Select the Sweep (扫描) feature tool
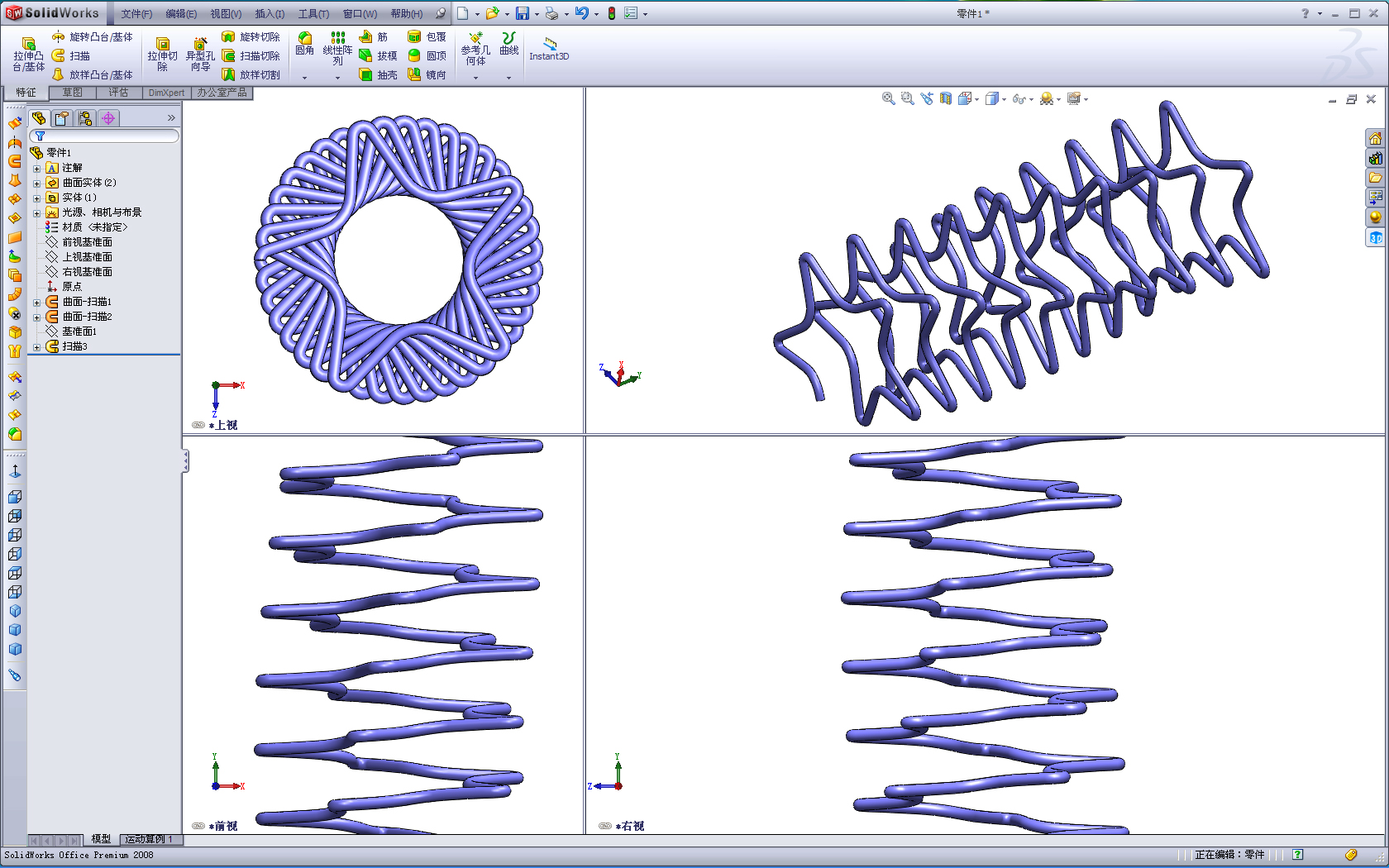 point(71,56)
